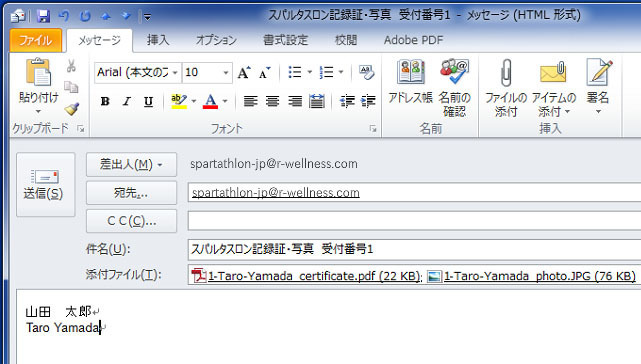Expand the Signature (署名) dropdown
The height and width of the screenshot is (364, 641).
pyautogui.click(x=598, y=111)
